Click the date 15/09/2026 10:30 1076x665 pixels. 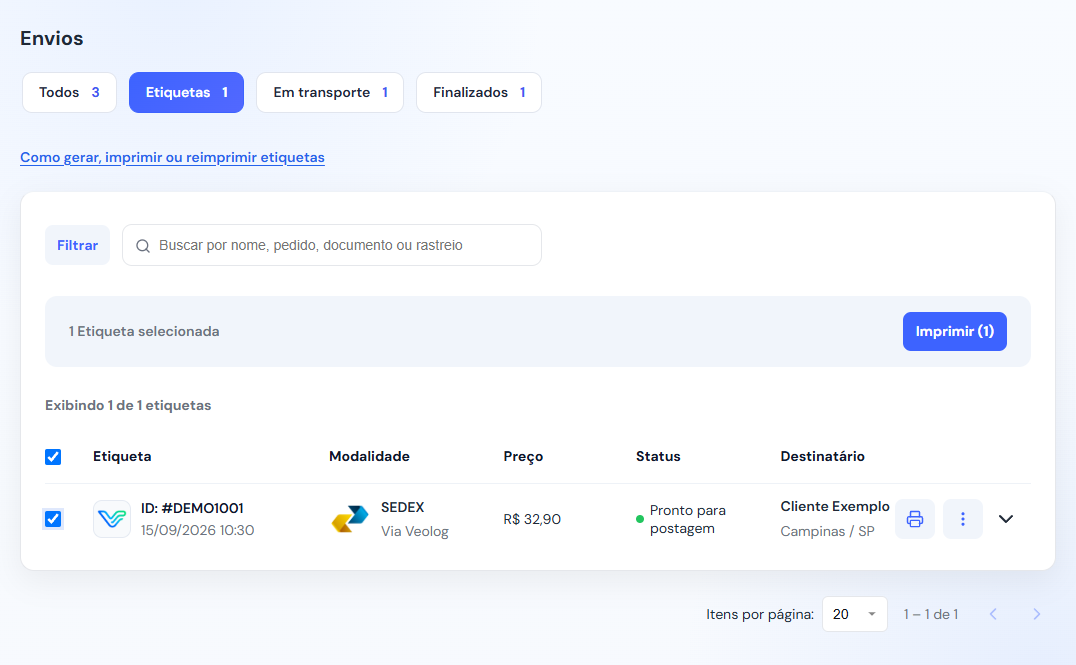point(198,530)
